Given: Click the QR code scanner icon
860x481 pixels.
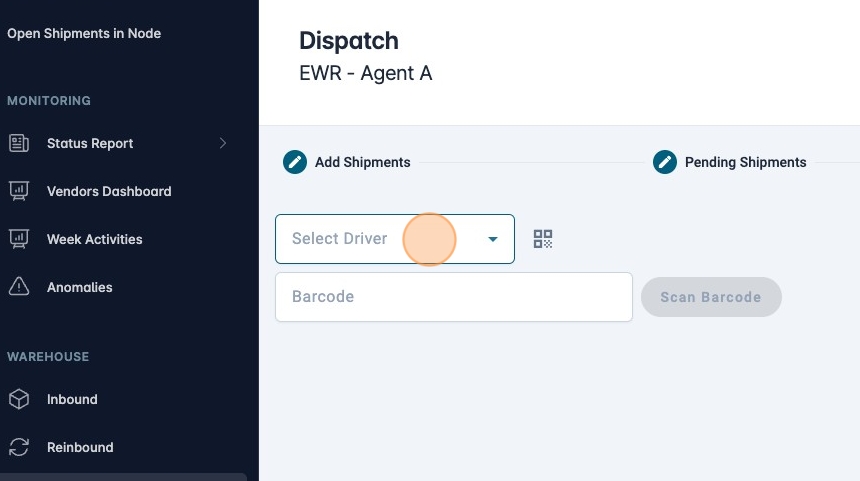Looking at the screenshot, I should click(x=543, y=239).
